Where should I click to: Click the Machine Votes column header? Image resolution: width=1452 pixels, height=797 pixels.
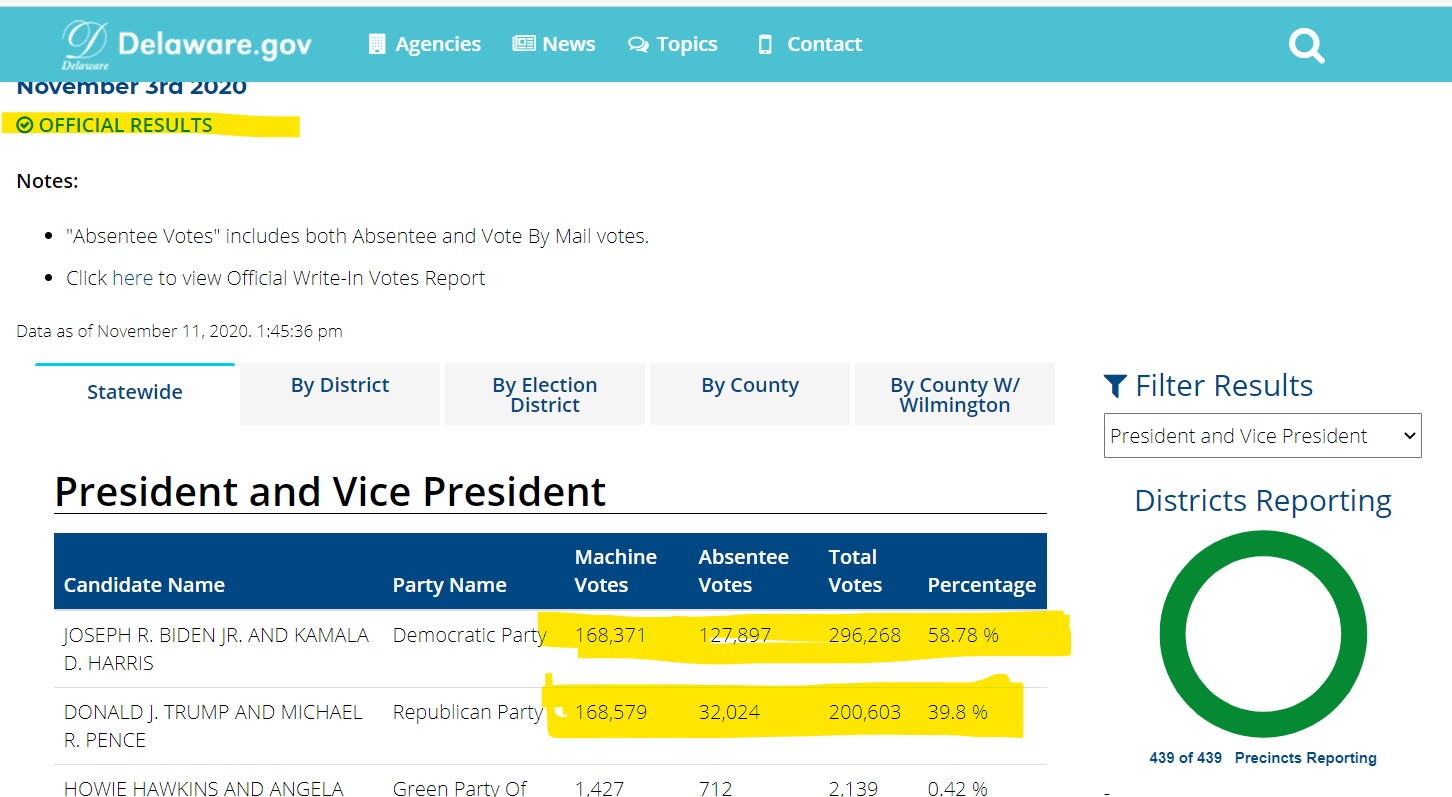pyautogui.click(x=615, y=571)
